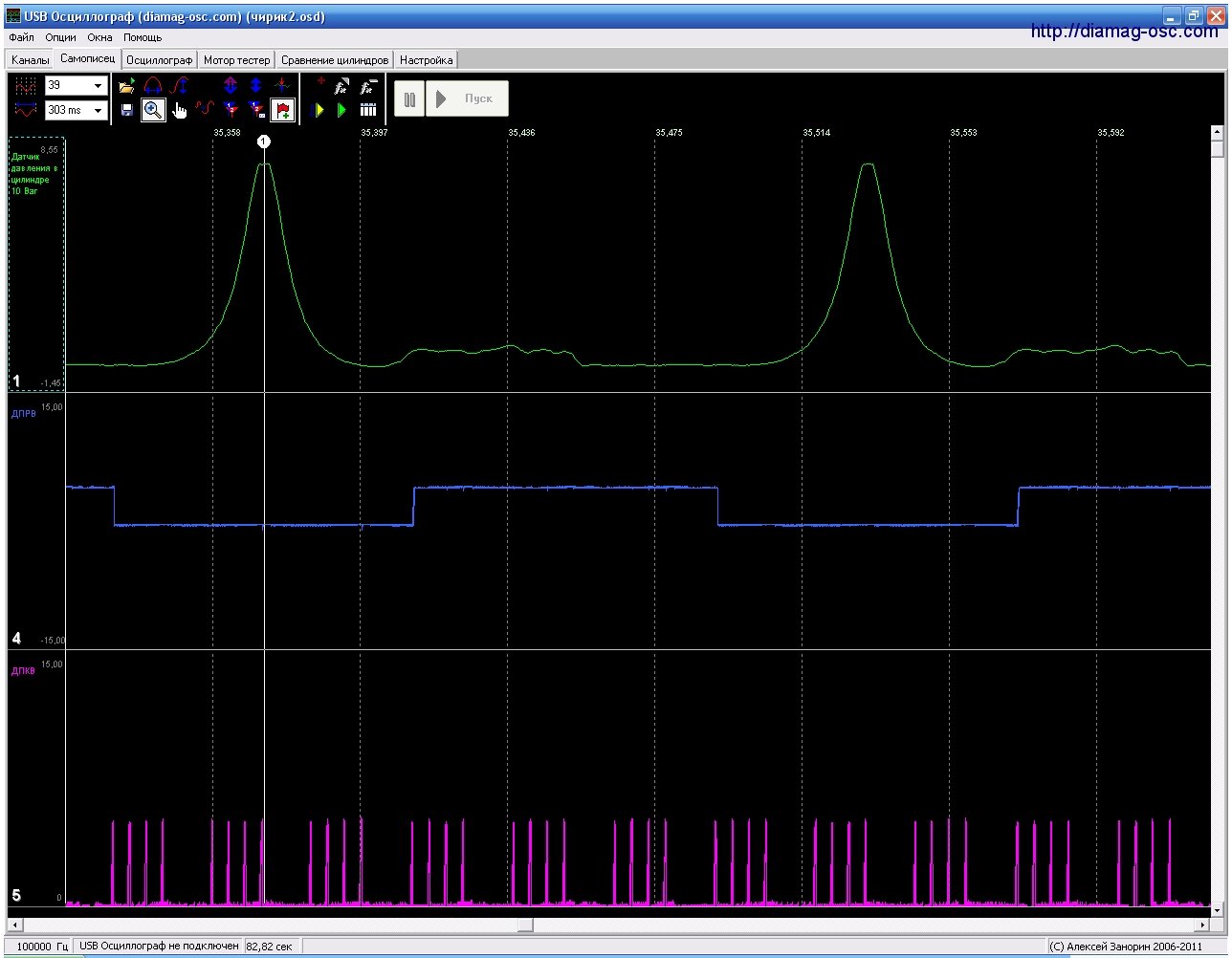Image resolution: width=1232 pixels, height=958 pixels.
Task: Select the ДПРВ channel label
Action: point(23,414)
